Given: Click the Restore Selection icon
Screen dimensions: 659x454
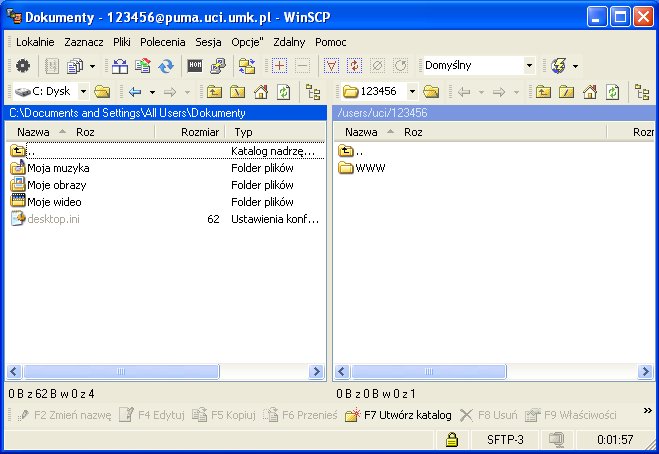Looking at the screenshot, I should click(x=401, y=66).
